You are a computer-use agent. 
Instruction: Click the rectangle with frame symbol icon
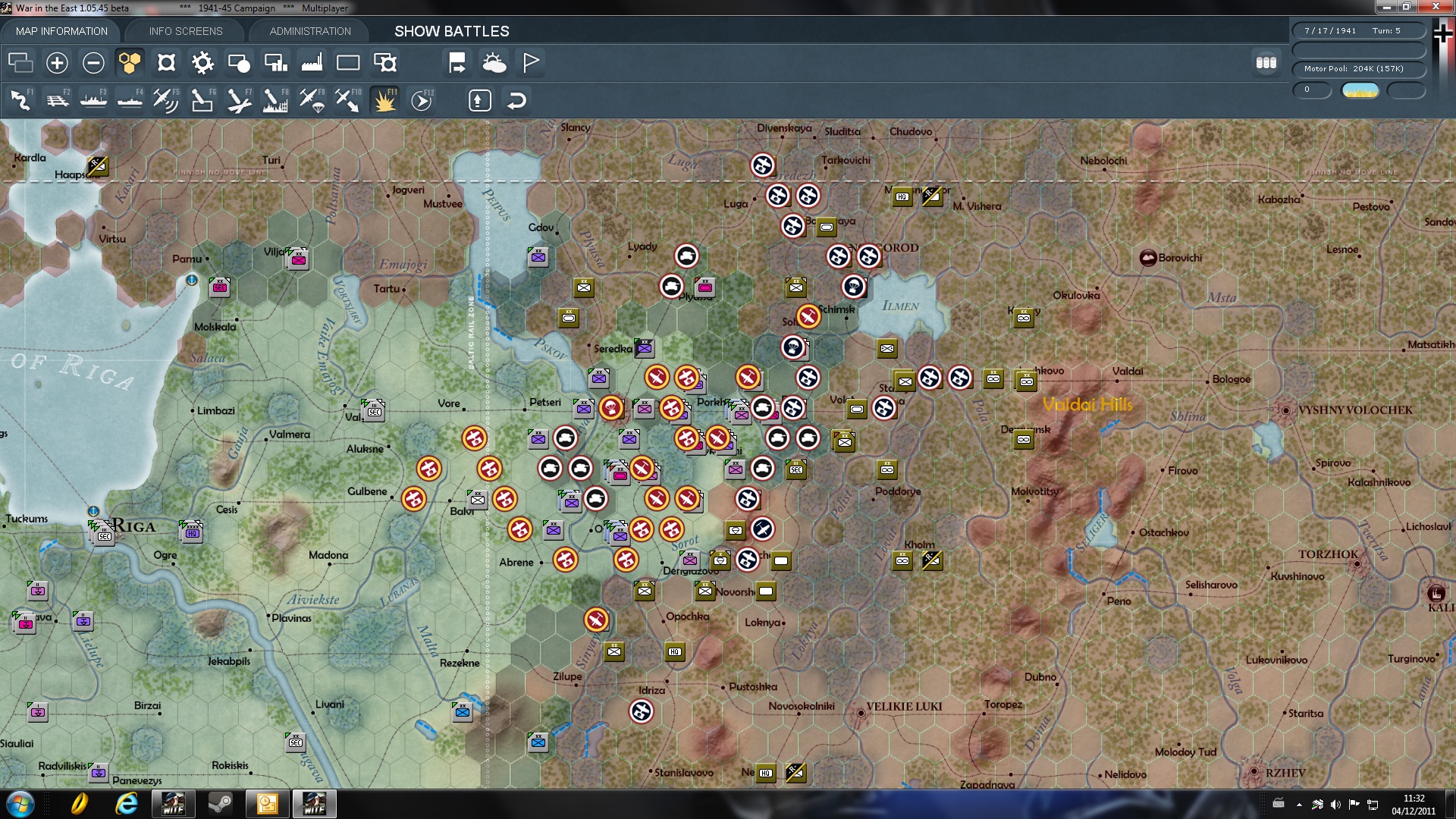(385, 62)
